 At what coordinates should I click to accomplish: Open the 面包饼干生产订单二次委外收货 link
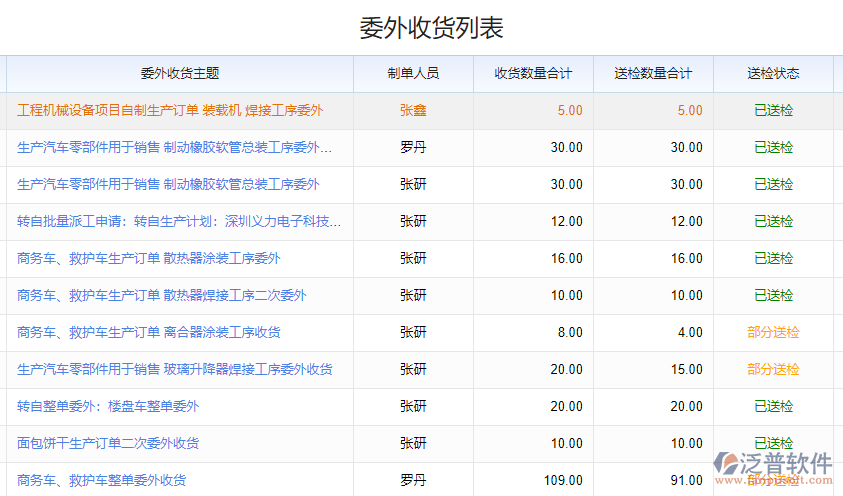coord(108,443)
